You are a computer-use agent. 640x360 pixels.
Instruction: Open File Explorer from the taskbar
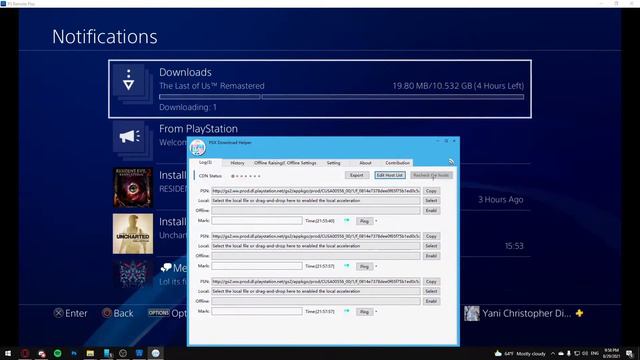[90, 353]
